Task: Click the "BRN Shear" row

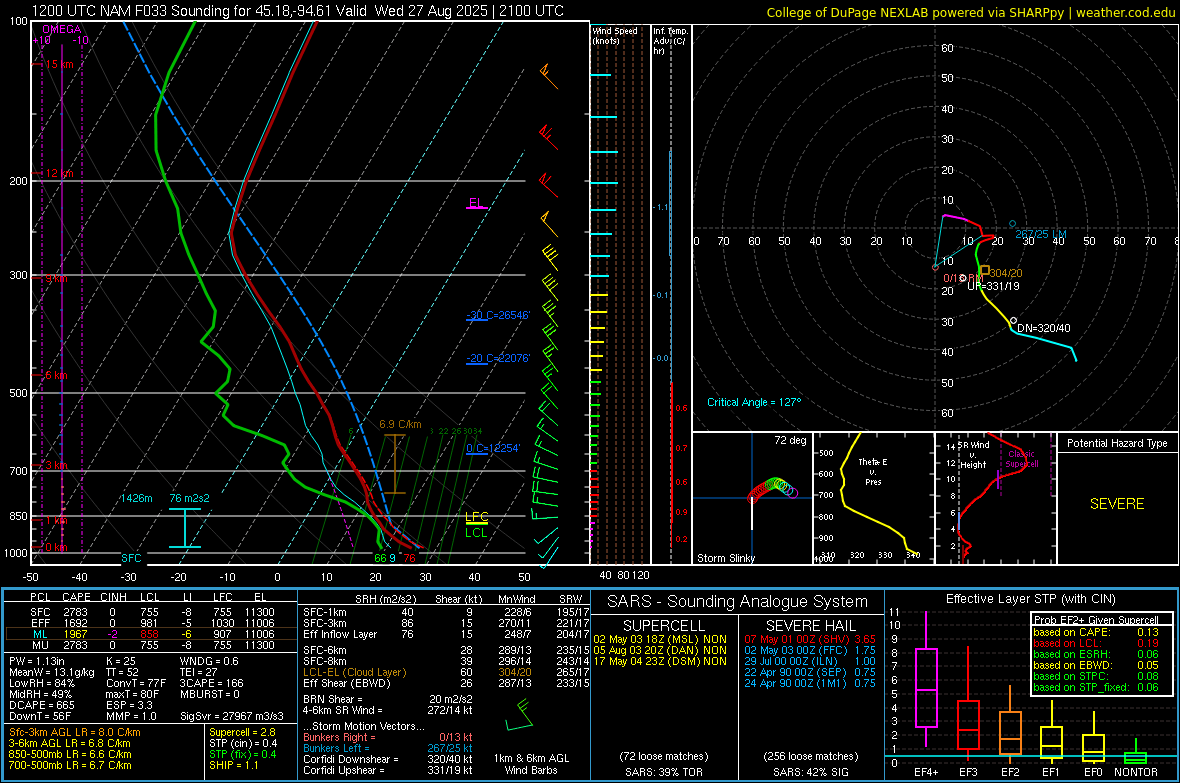Action: [x=388, y=699]
